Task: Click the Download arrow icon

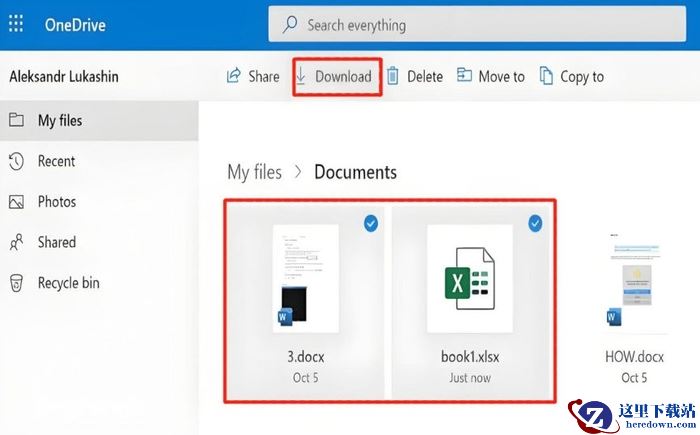Action: (x=300, y=76)
